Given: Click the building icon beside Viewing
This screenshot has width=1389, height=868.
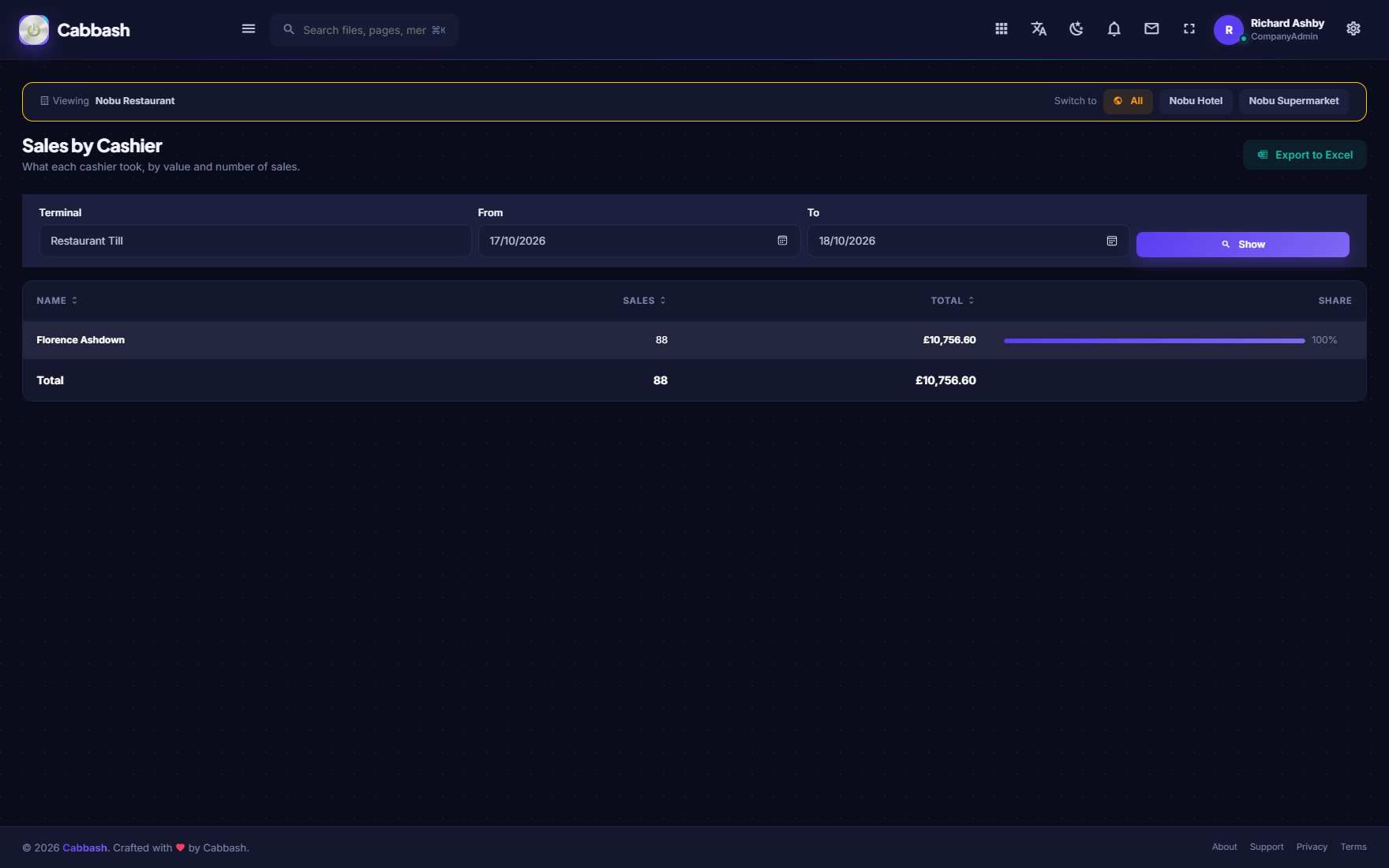Looking at the screenshot, I should point(44,101).
